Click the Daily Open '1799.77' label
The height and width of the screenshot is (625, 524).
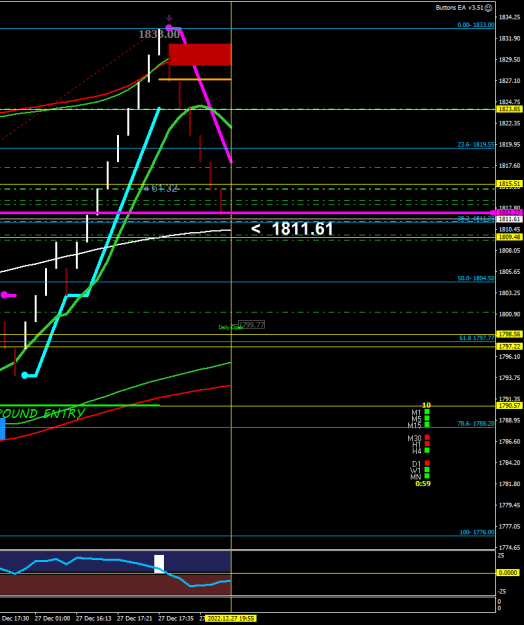point(251,325)
